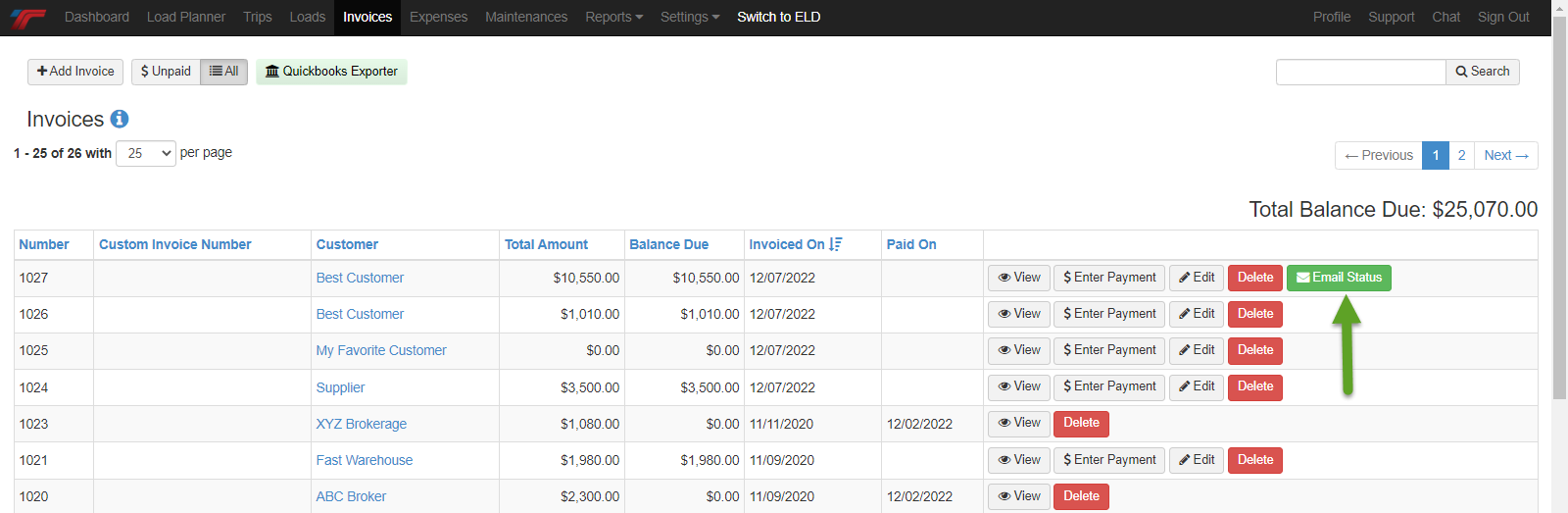Expand the Reports dropdown menu
The width and height of the screenshot is (1568, 513).
pos(614,17)
